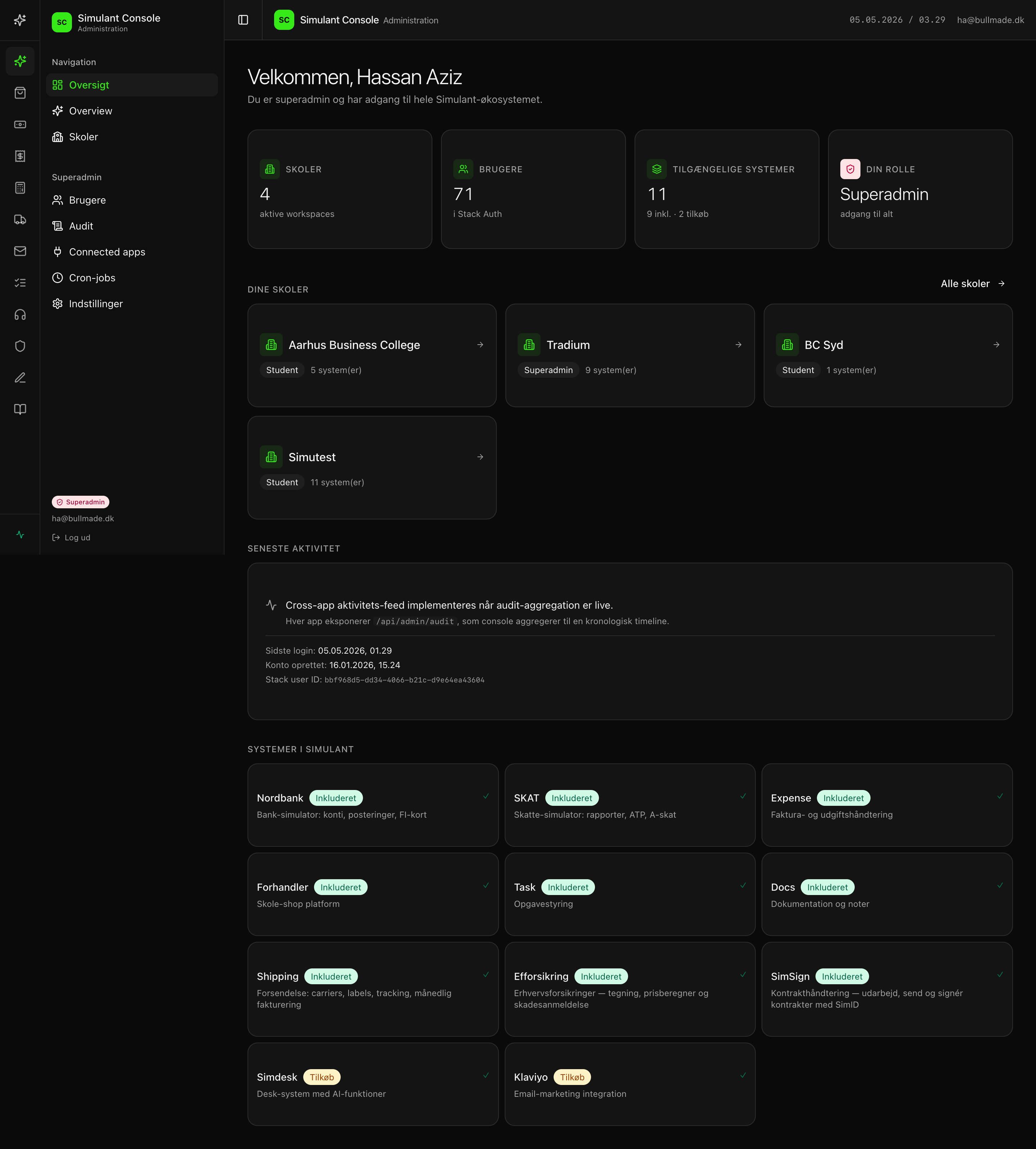Image resolution: width=1036 pixels, height=1149 pixels.
Task: Click the green SC logo in sidebar header
Action: tap(62, 22)
